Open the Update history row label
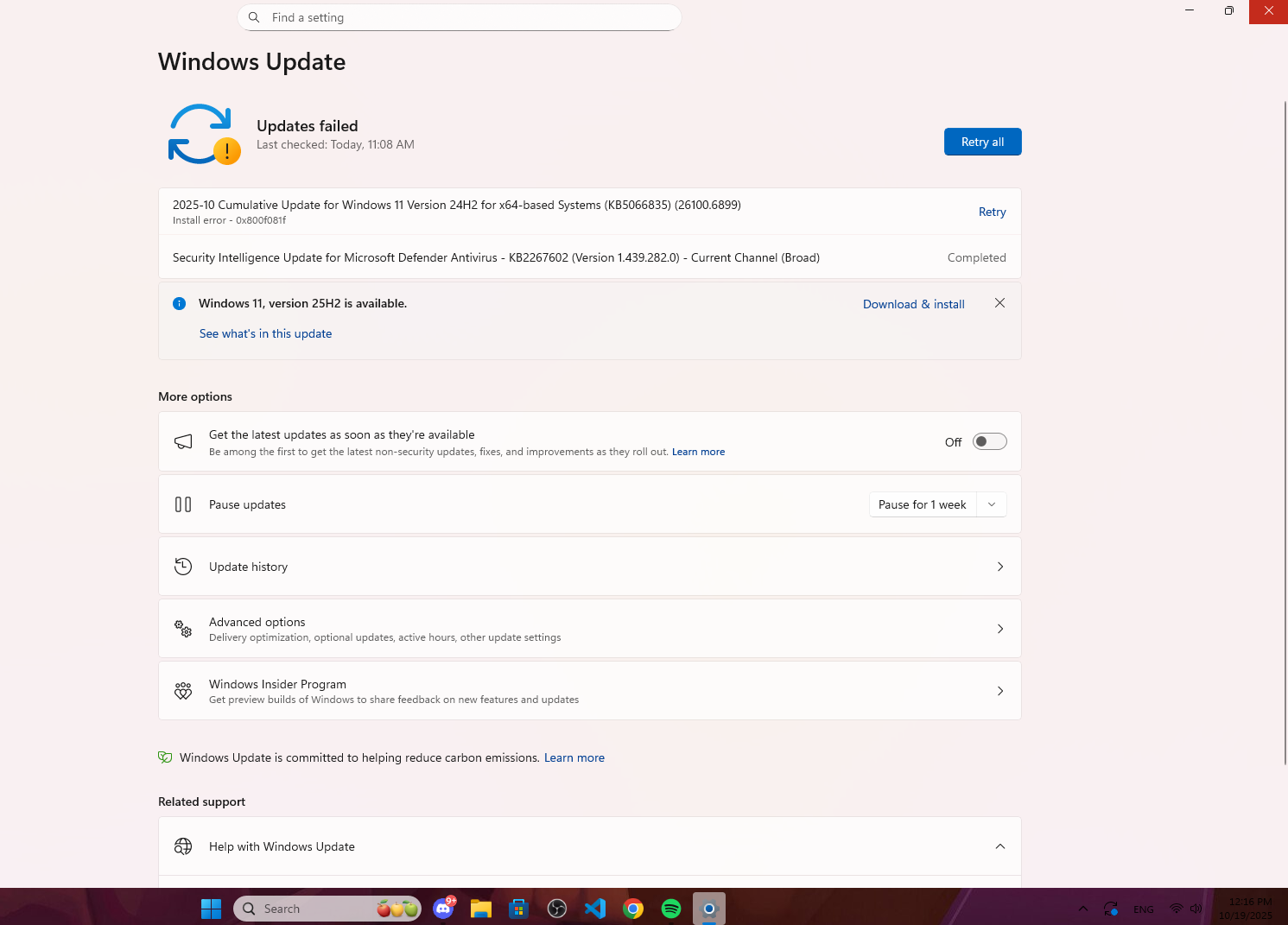 pyautogui.click(x=248, y=567)
